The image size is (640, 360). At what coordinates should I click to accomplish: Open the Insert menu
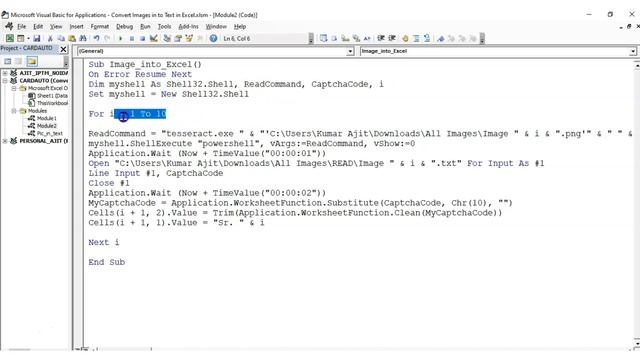[76, 27]
